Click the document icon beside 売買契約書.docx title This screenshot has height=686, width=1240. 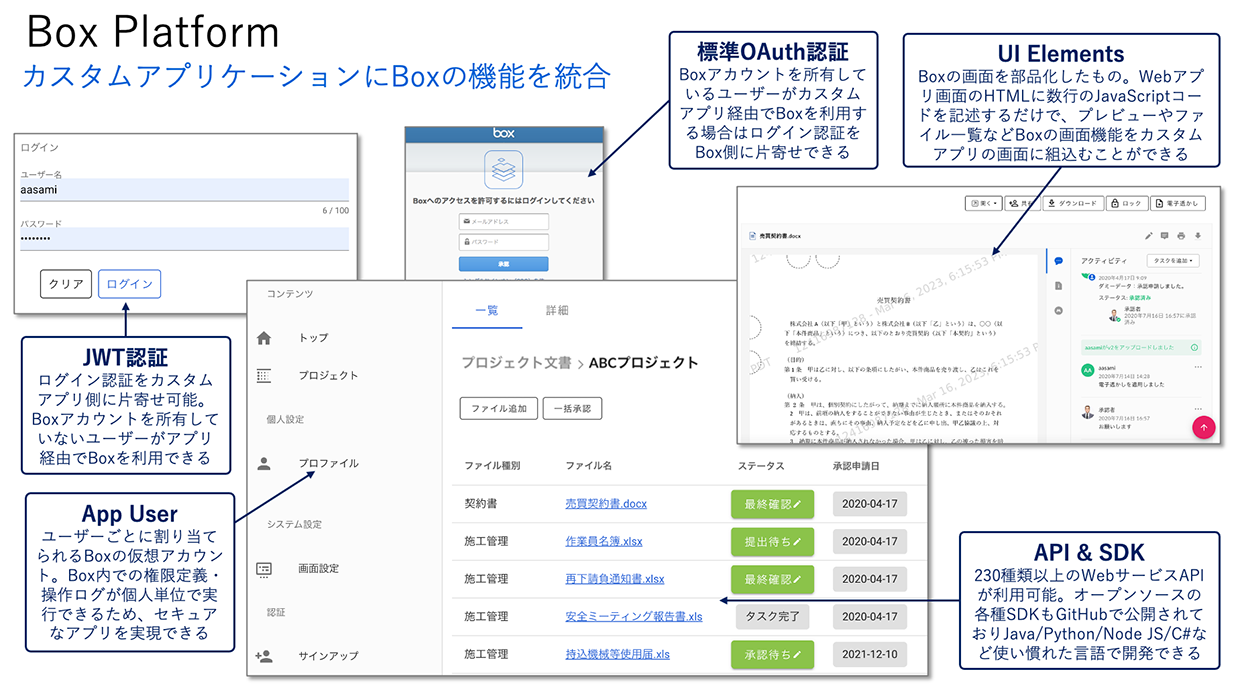click(x=753, y=236)
